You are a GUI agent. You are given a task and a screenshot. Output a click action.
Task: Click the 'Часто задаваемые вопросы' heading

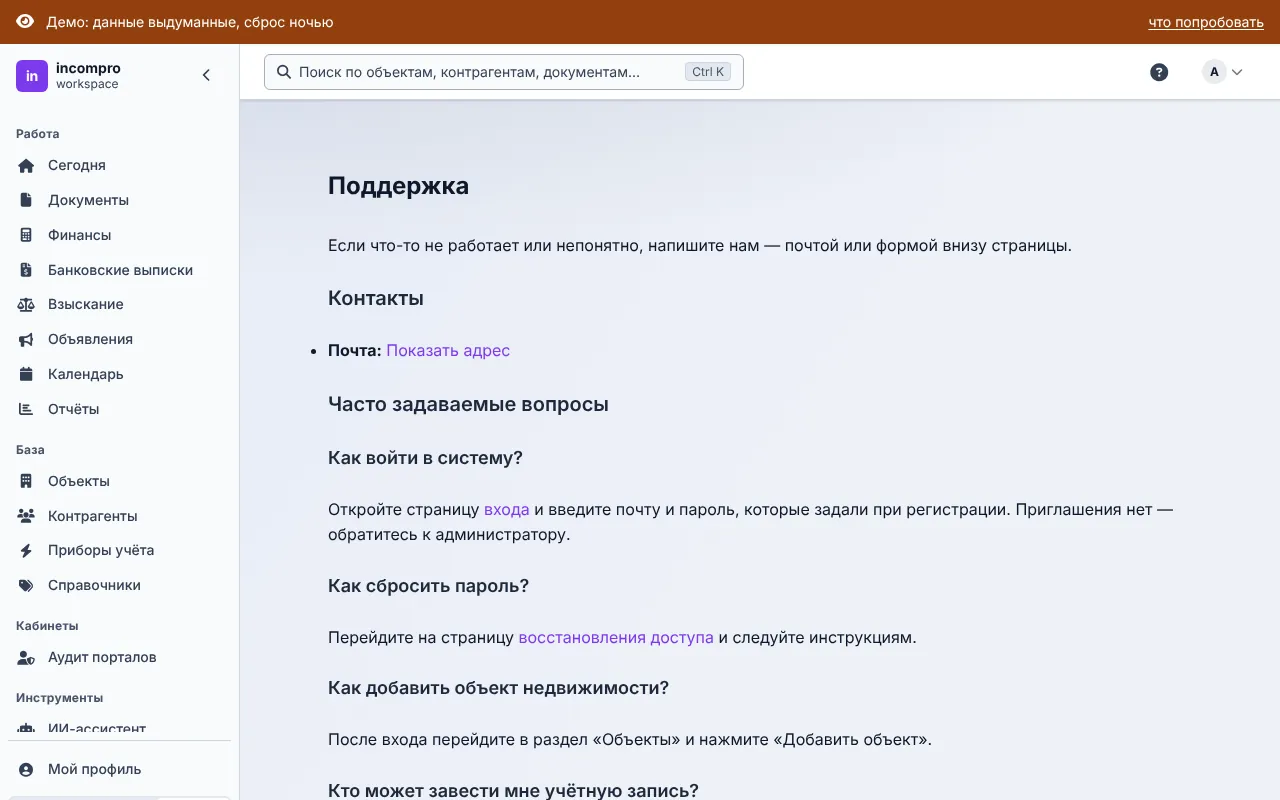(x=468, y=404)
